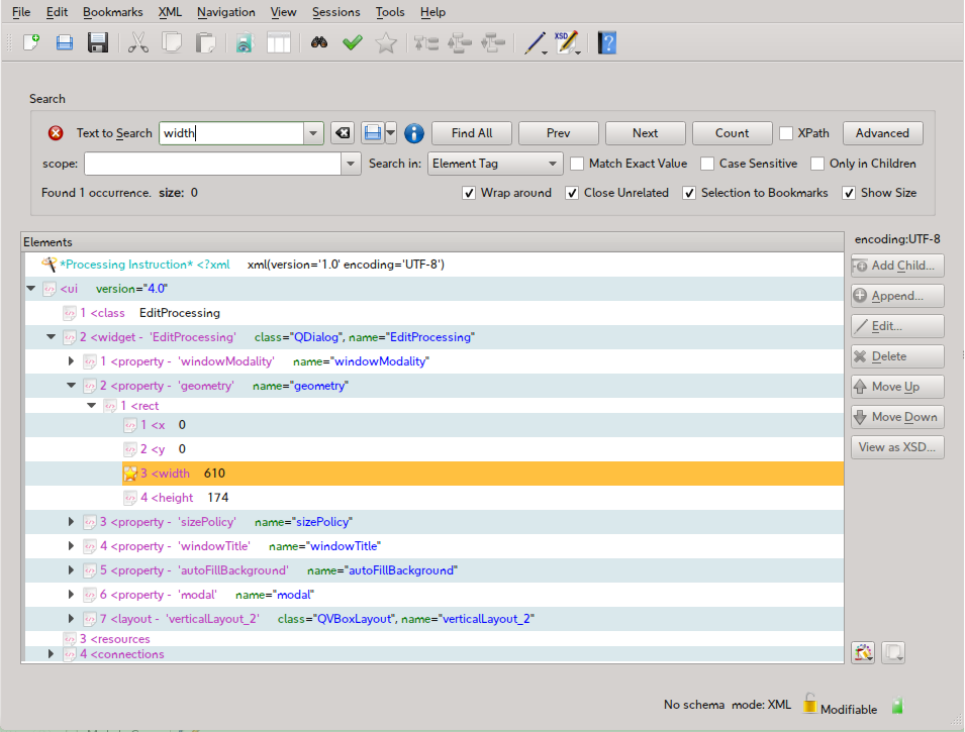
Task: Collapse the 'geometry' property node
Action: (x=71, y=385)
